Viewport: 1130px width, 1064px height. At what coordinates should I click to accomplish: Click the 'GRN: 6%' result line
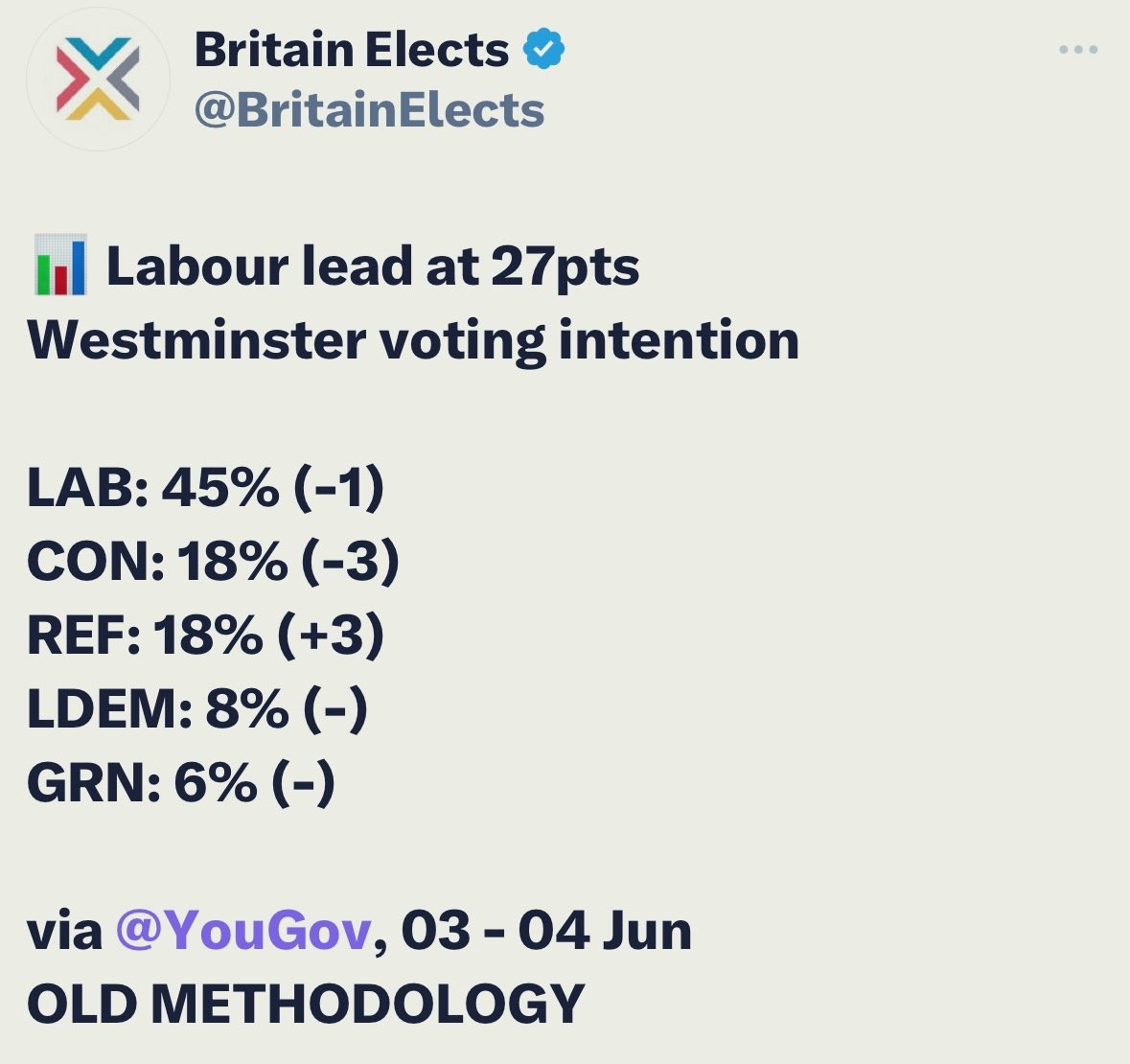coord(181,782)
